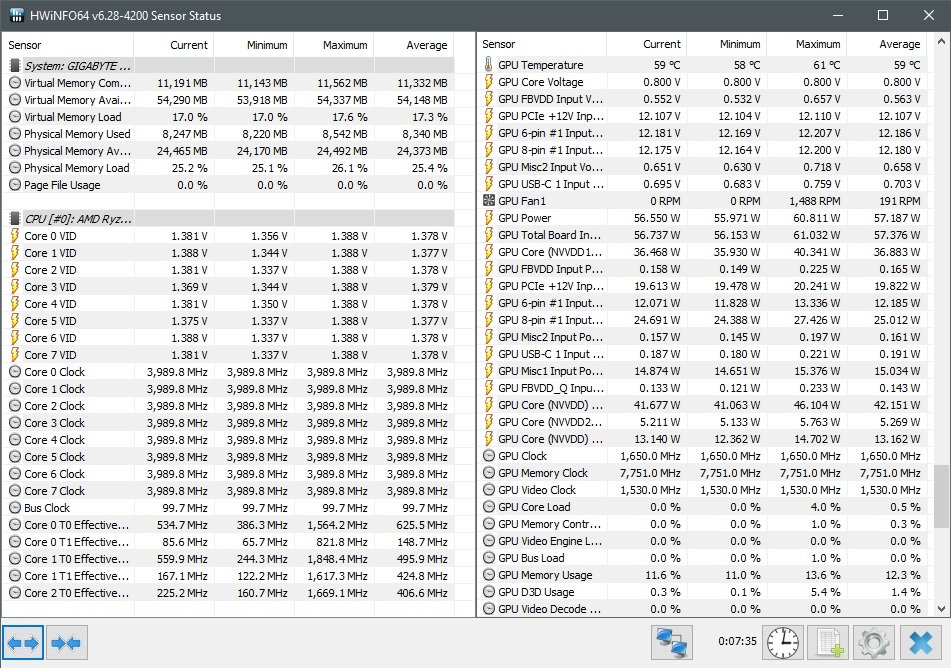
Task: Click the left panel Average column header
Action: point(414,45)
